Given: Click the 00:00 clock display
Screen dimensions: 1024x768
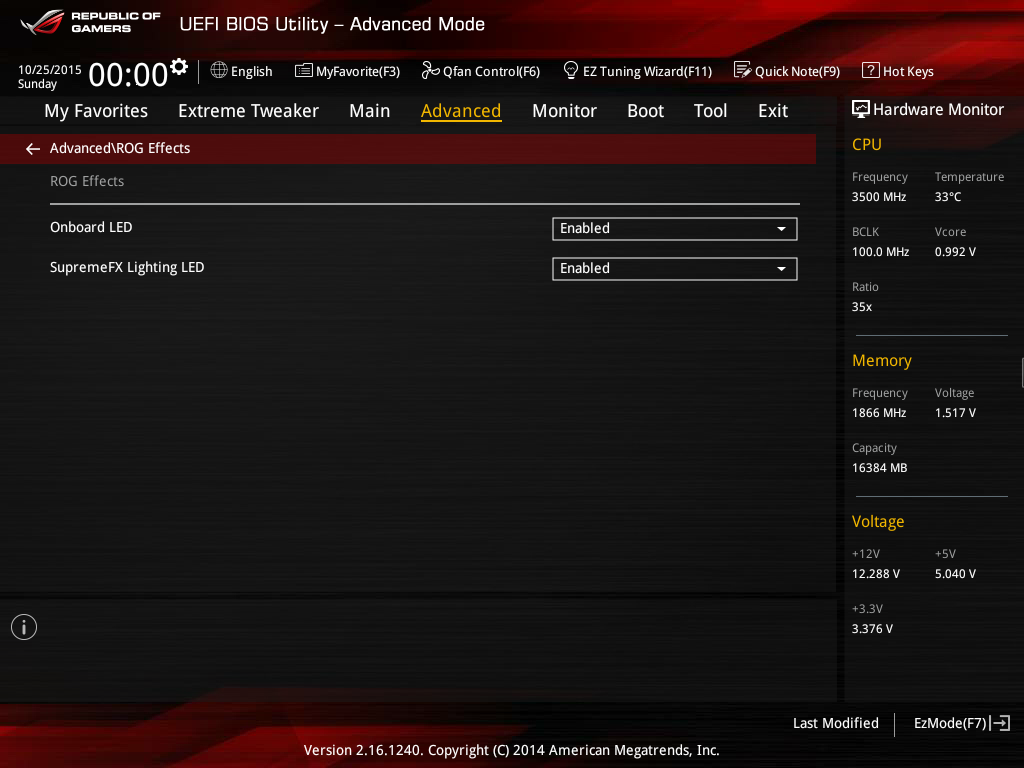Looking at the screenshot, I should click(128, 75).
